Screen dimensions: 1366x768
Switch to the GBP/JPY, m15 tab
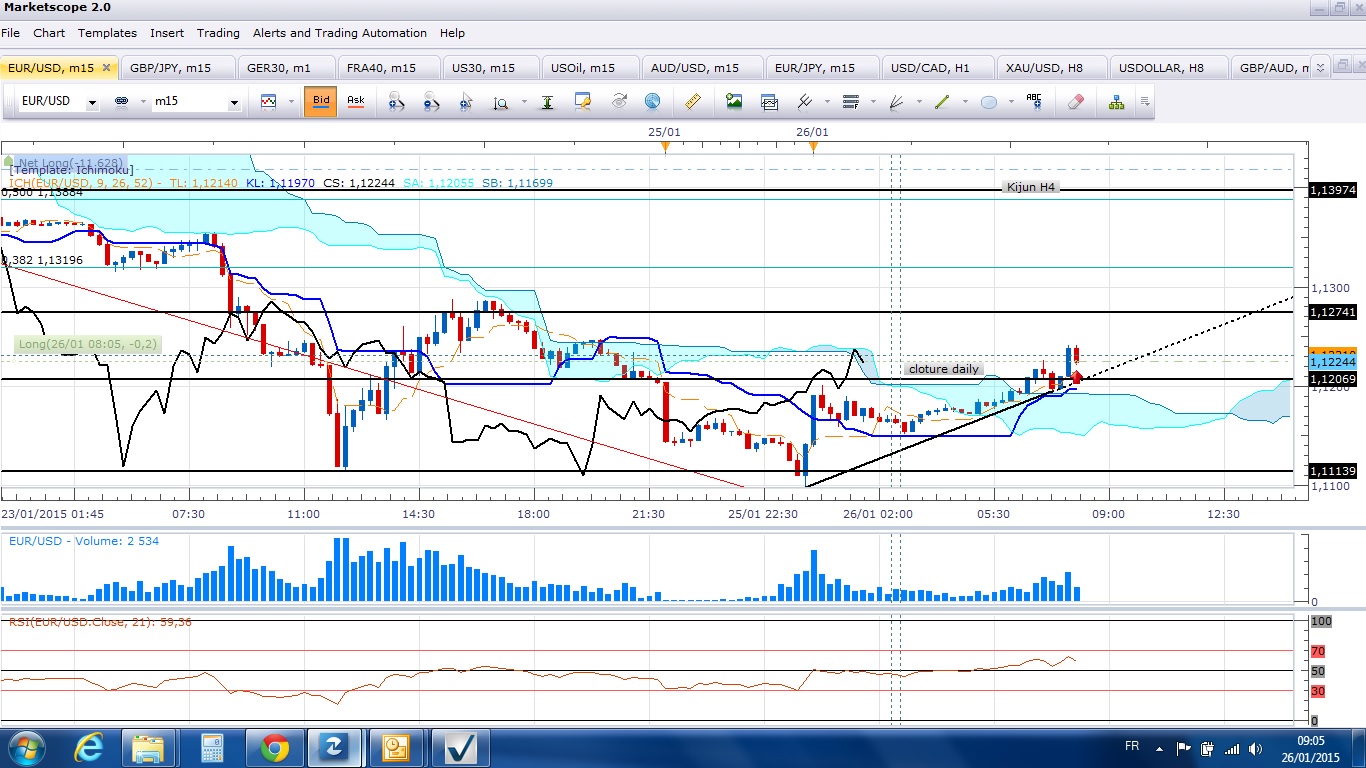(x=170, y=68)
